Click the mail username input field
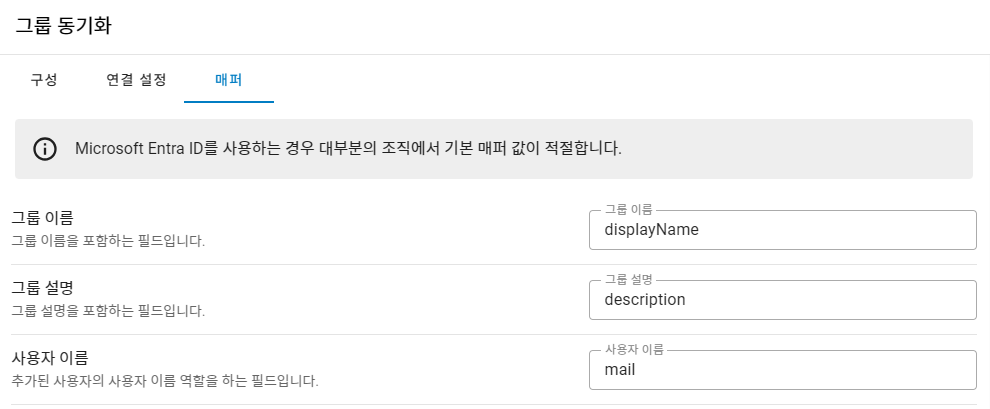The width and height of the screenshot is (990, 409). (782, 370)
